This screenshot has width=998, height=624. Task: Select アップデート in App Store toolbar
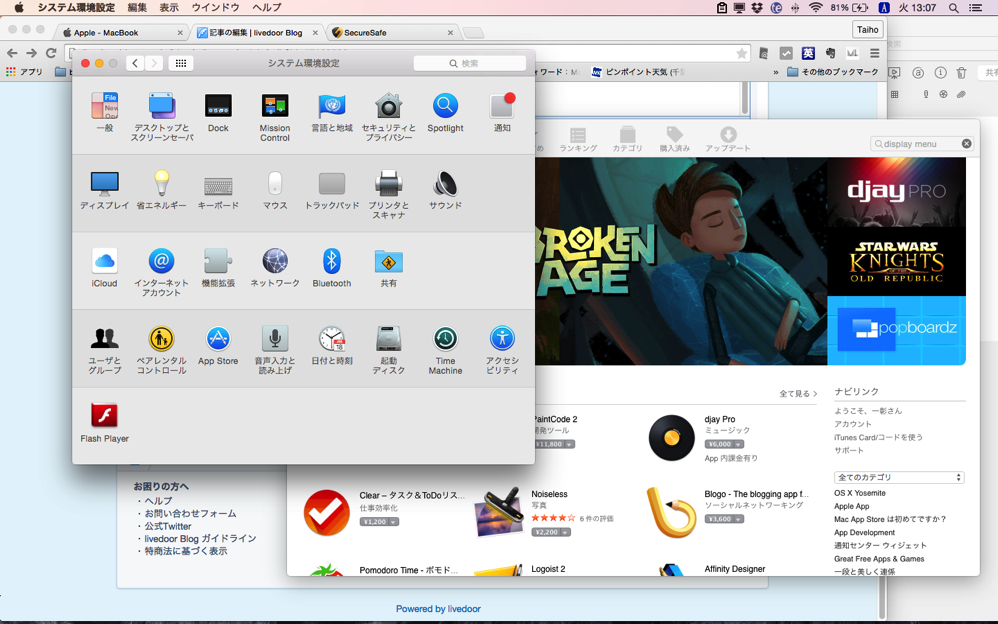[728, 139]
